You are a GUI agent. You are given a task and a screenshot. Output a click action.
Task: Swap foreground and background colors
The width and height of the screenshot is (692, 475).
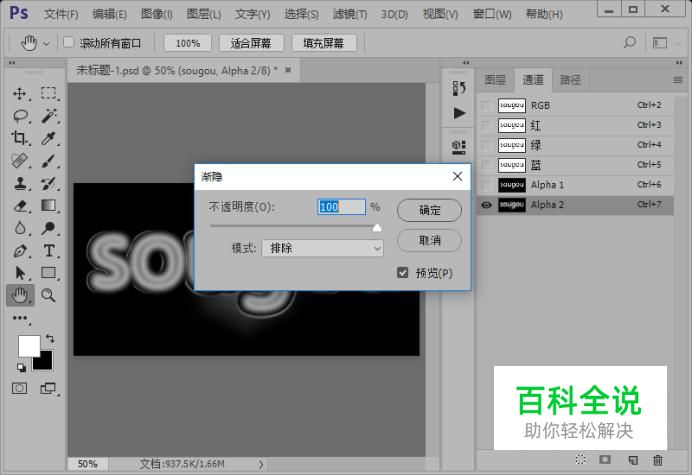(x=50, y=339)
